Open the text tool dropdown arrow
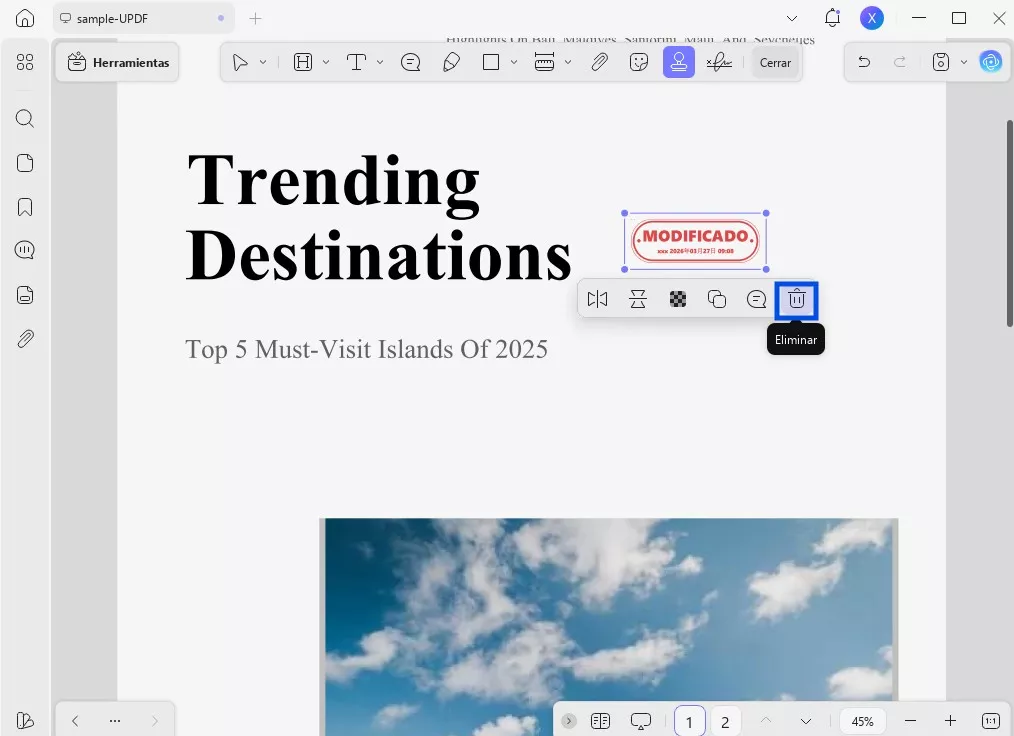1014x736 pixels. click(380, 62)
